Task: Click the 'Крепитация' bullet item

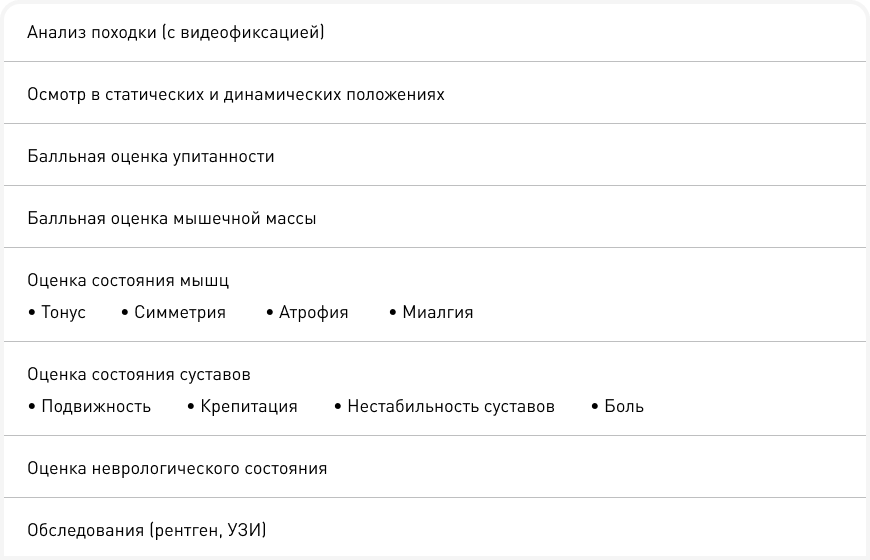Action: (248, 407)
